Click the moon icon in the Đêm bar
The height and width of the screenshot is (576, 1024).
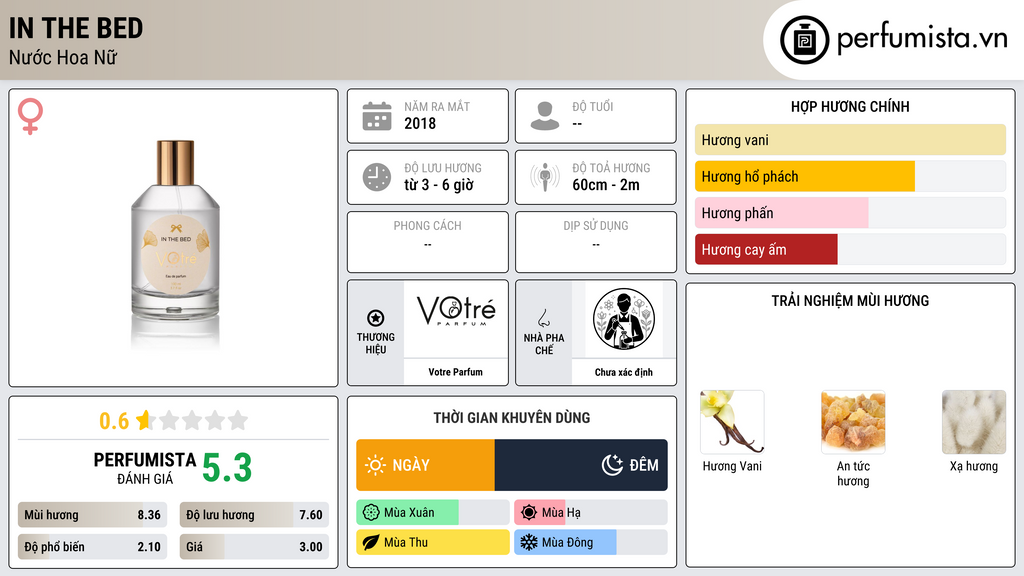pyautogui.click(x=612, y=465)
